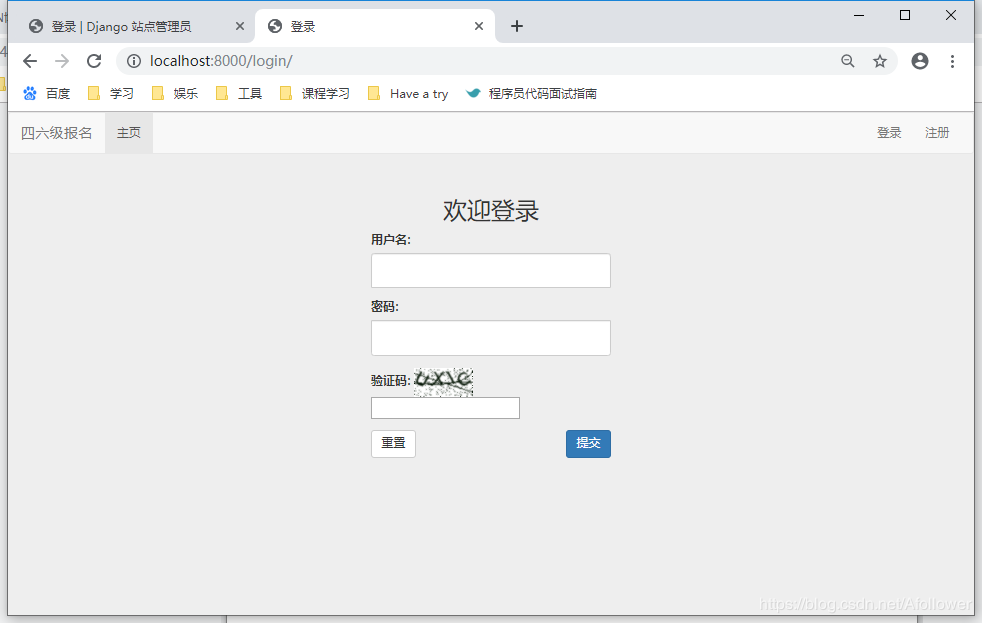The height and width of the screenshot is (623, 982).
Task: Click the 重置 button
Action: tap(393, 443)
